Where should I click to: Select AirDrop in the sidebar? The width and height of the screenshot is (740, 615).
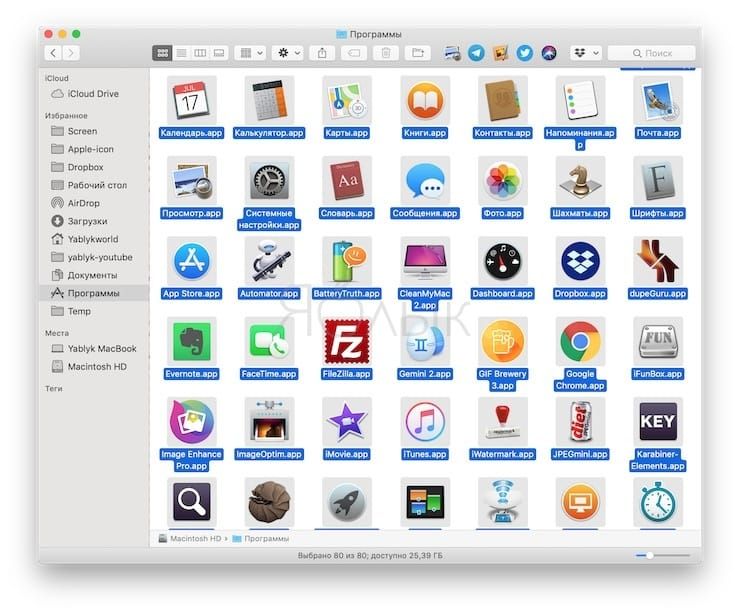pos(94,203)
